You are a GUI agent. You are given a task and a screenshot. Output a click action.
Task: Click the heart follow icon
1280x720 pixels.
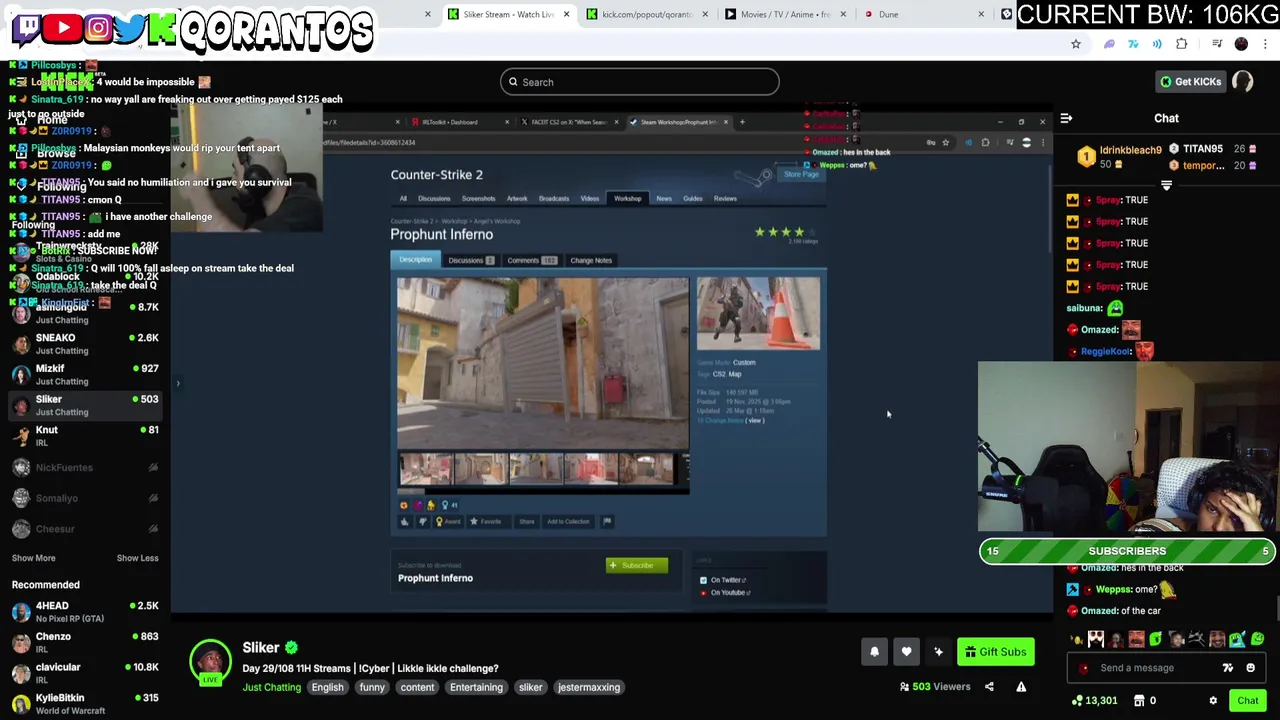(906, 652)
